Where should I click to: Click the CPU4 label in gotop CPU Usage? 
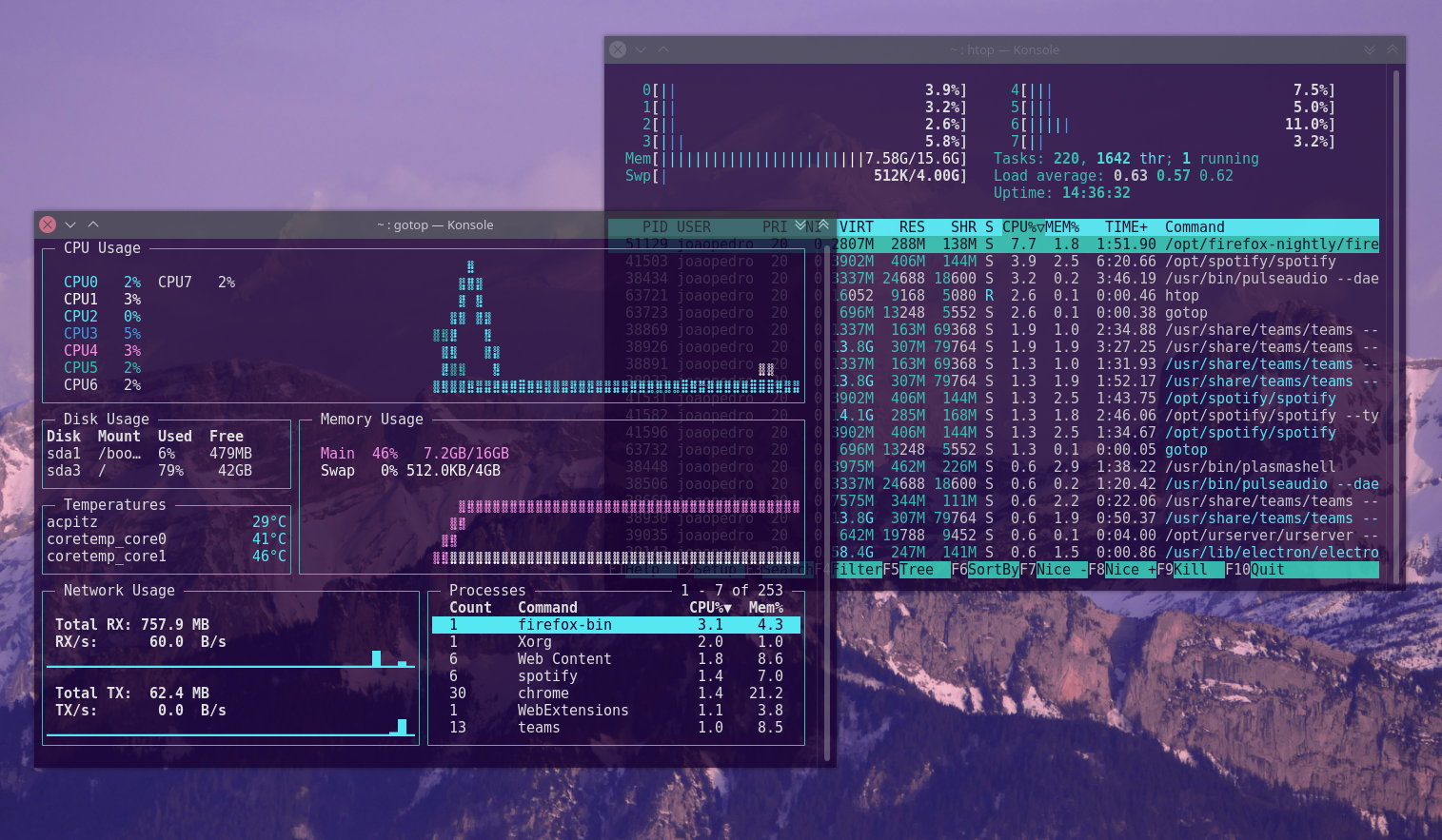point(81,351)
